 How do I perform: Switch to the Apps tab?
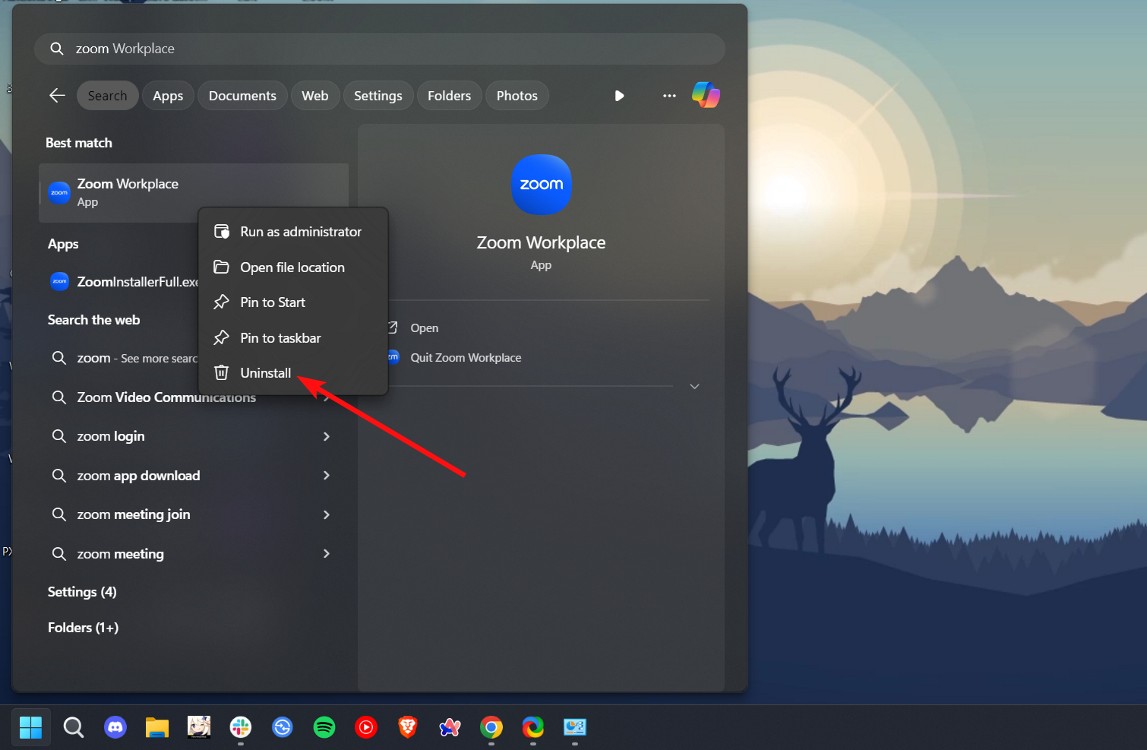coord(167,95)
